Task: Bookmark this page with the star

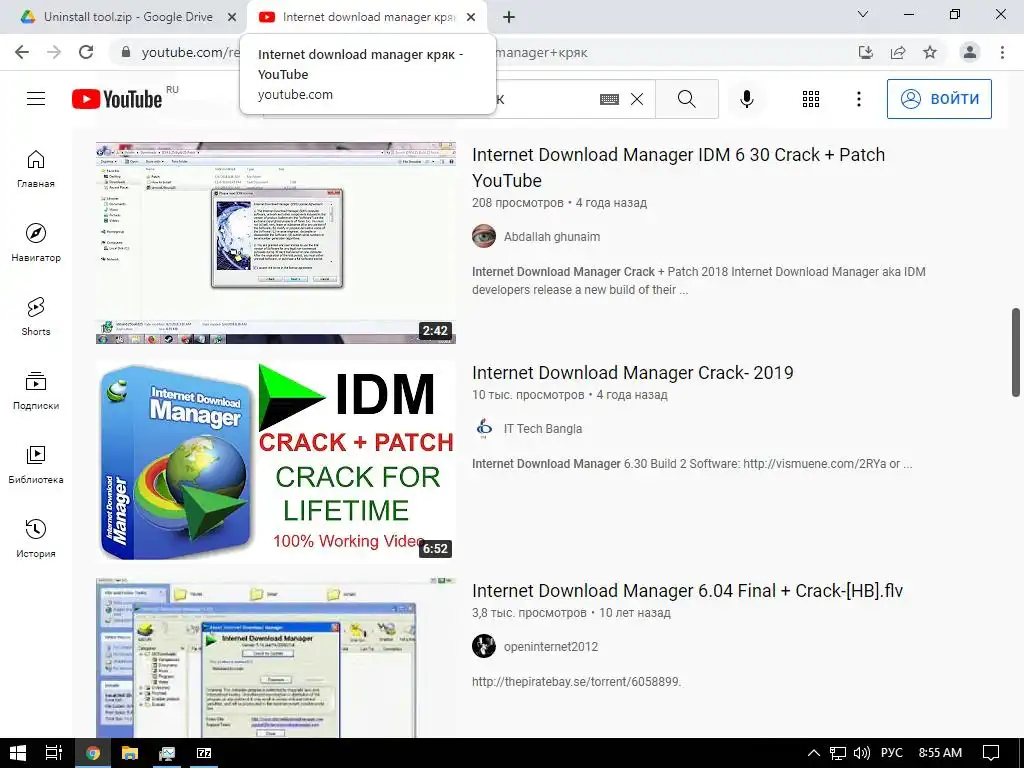Action: [x=930, y=52]
